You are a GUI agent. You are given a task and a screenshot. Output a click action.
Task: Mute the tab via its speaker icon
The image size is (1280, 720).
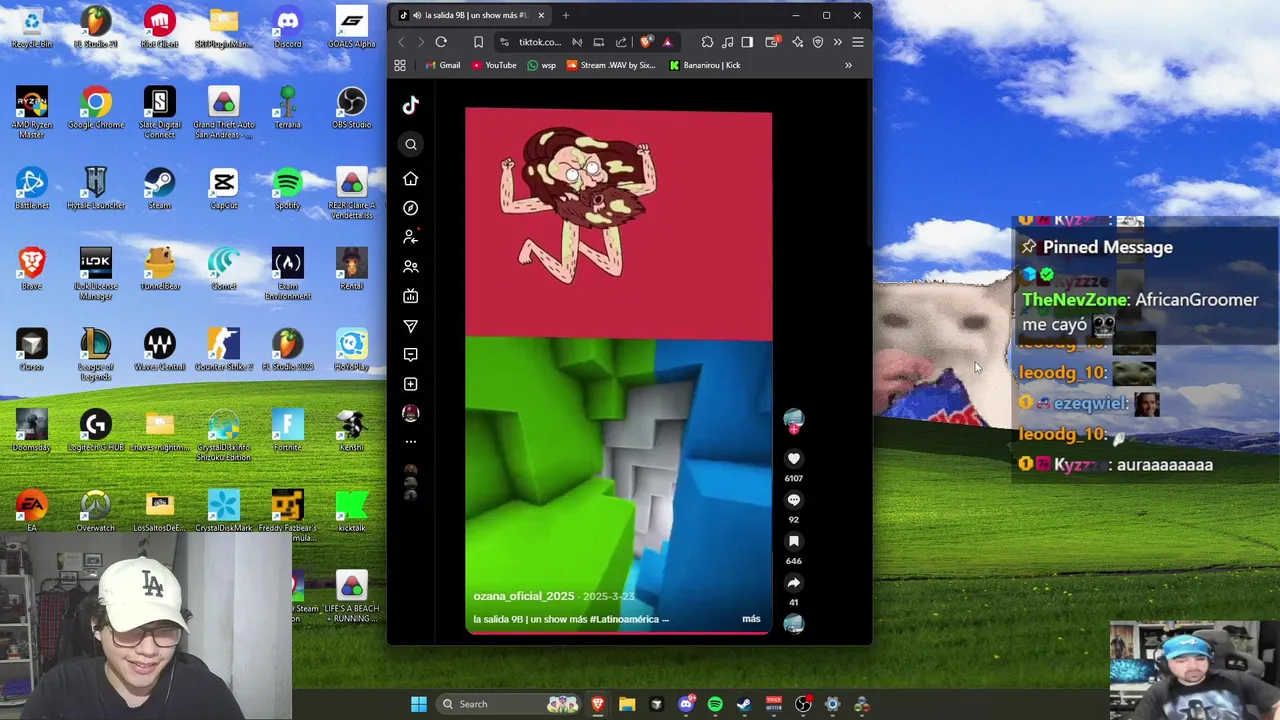pos(415,15)
